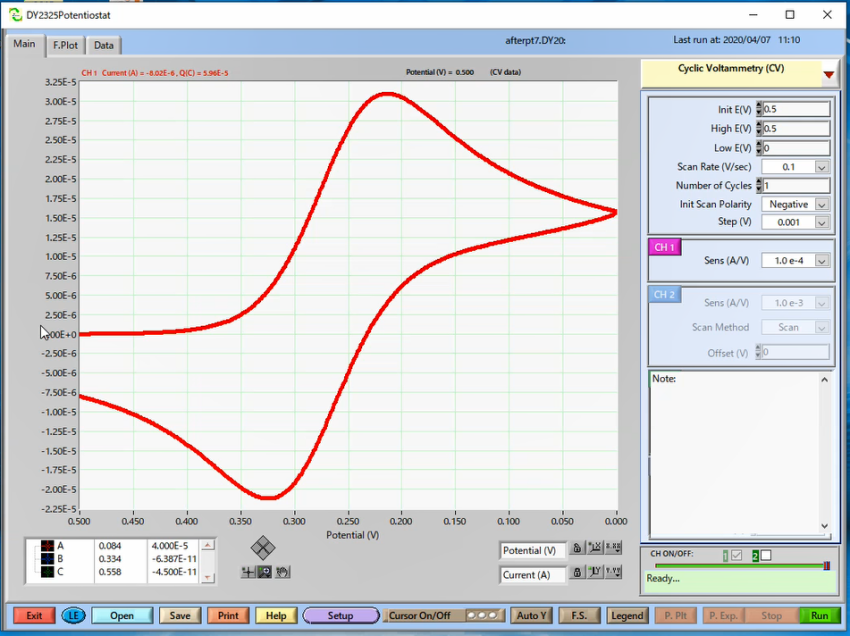Switch to the Data tab

tap(104, 45)
